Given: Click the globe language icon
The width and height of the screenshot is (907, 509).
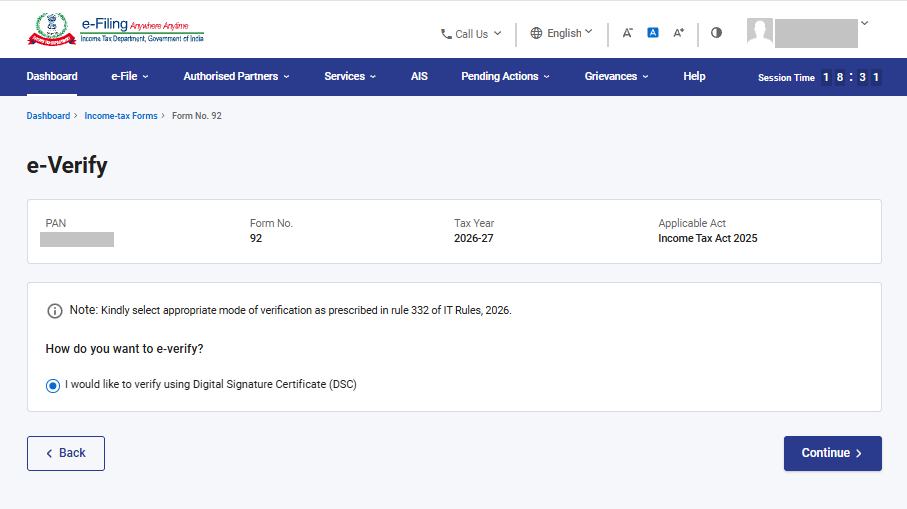Looking at the screenshot, I should (x=536, y=33).
